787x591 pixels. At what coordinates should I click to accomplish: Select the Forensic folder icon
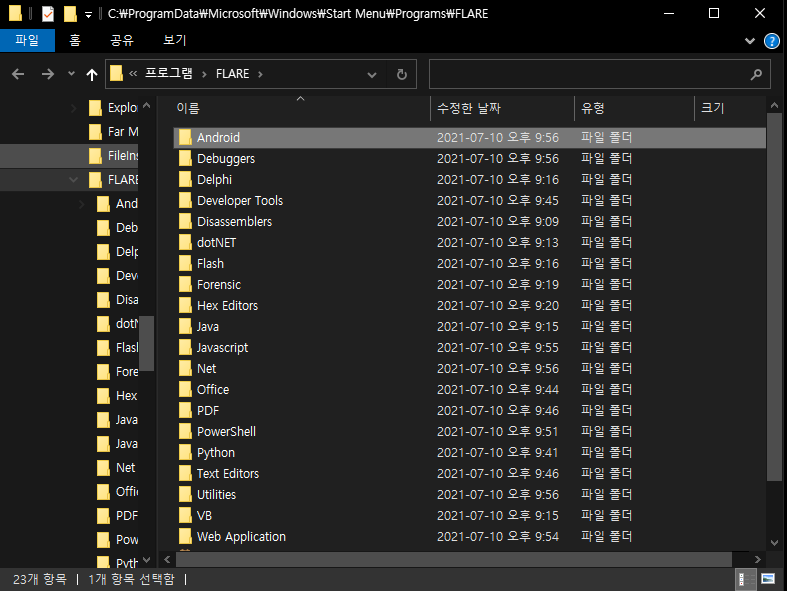point(185,284)
